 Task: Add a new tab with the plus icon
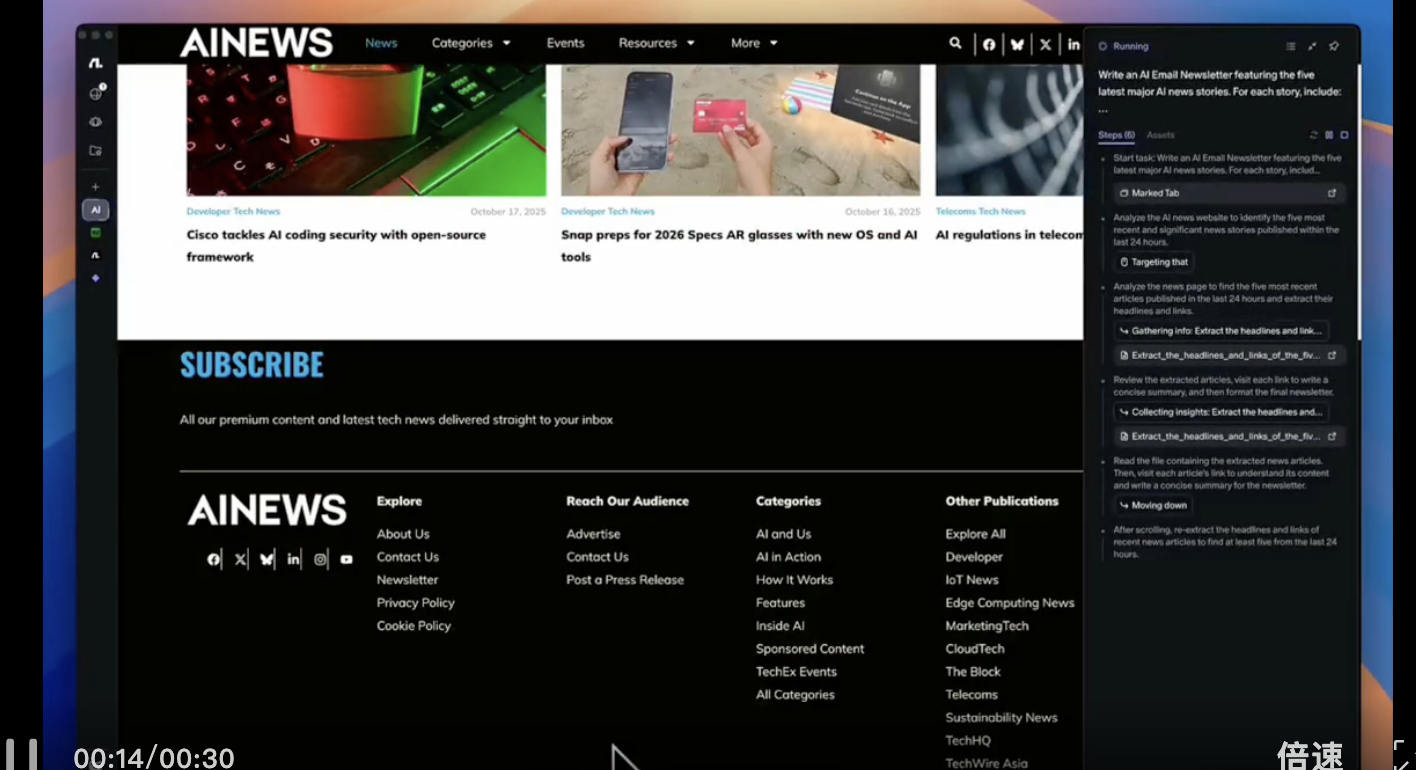pyautogui.click(x=96, y=187)
